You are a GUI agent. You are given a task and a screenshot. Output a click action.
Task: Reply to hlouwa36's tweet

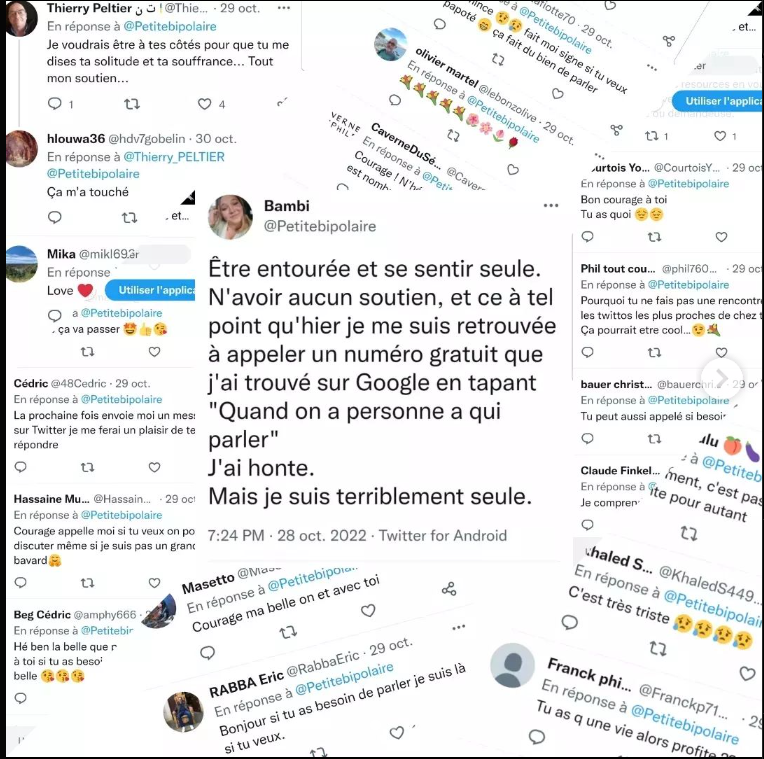coord(55,217)
